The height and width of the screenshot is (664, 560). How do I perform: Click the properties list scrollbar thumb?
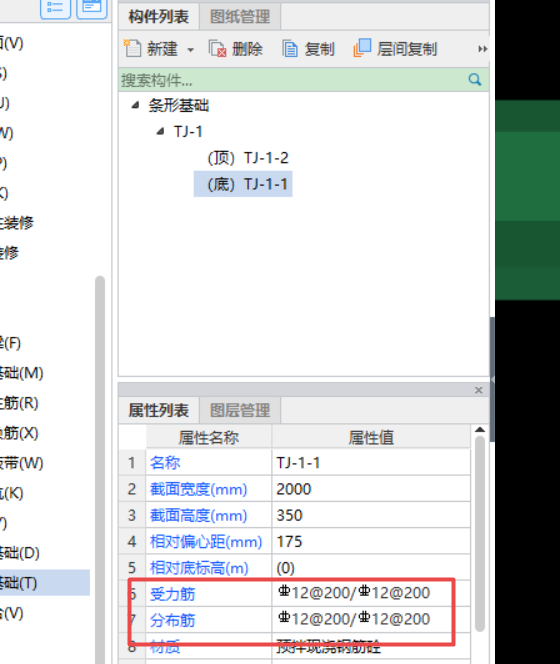tap(480, 534)
